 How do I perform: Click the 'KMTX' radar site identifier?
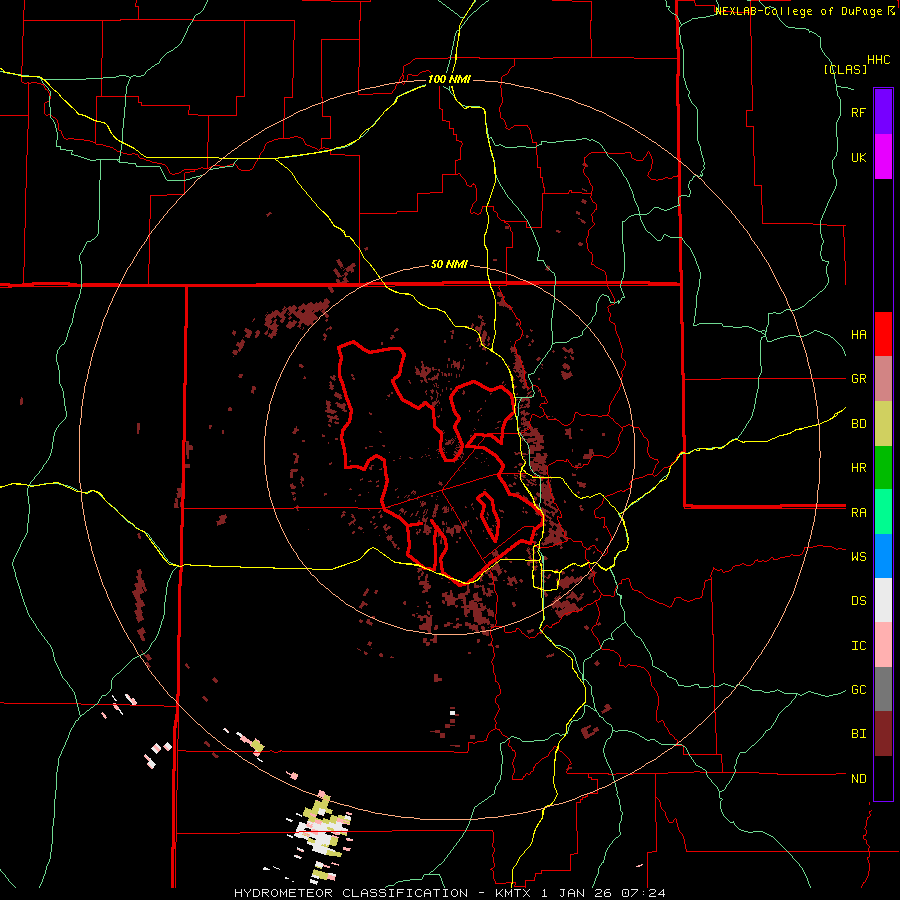tap(515, 893)
